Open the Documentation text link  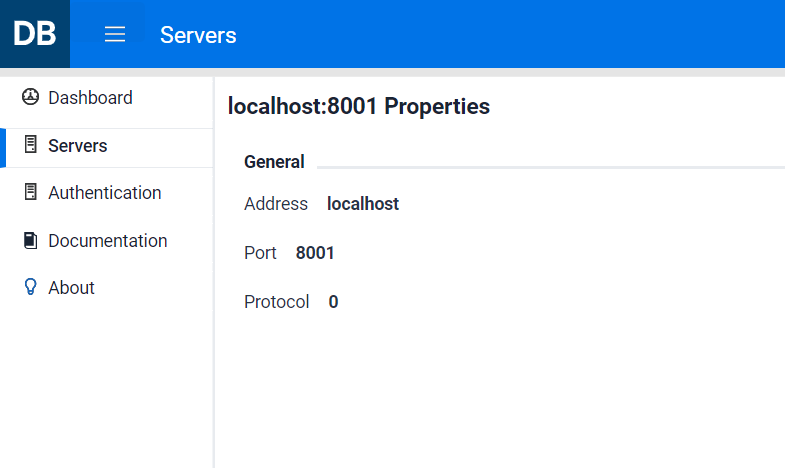[107, 241]
